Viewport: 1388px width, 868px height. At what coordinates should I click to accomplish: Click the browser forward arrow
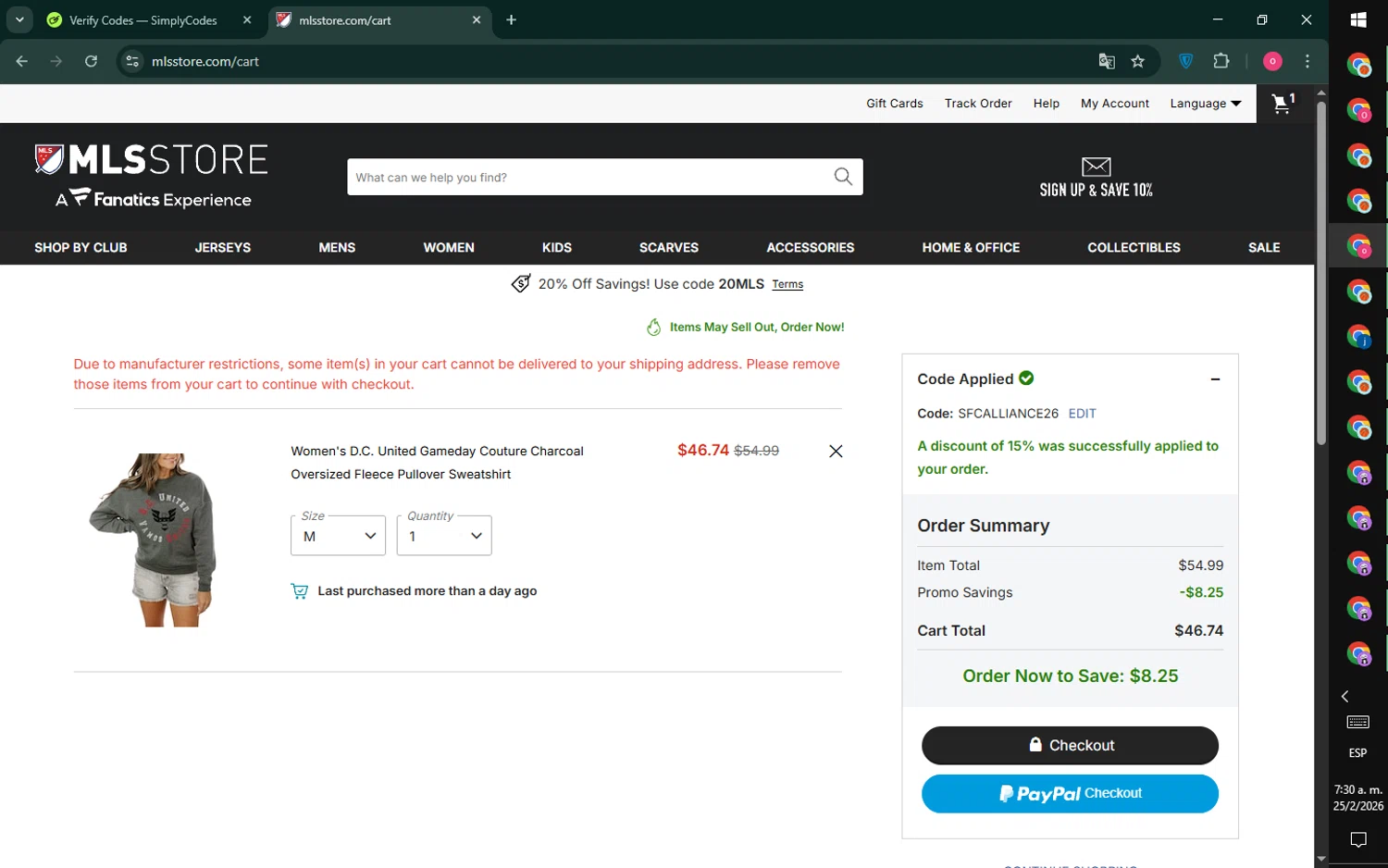tap(56, 61)
